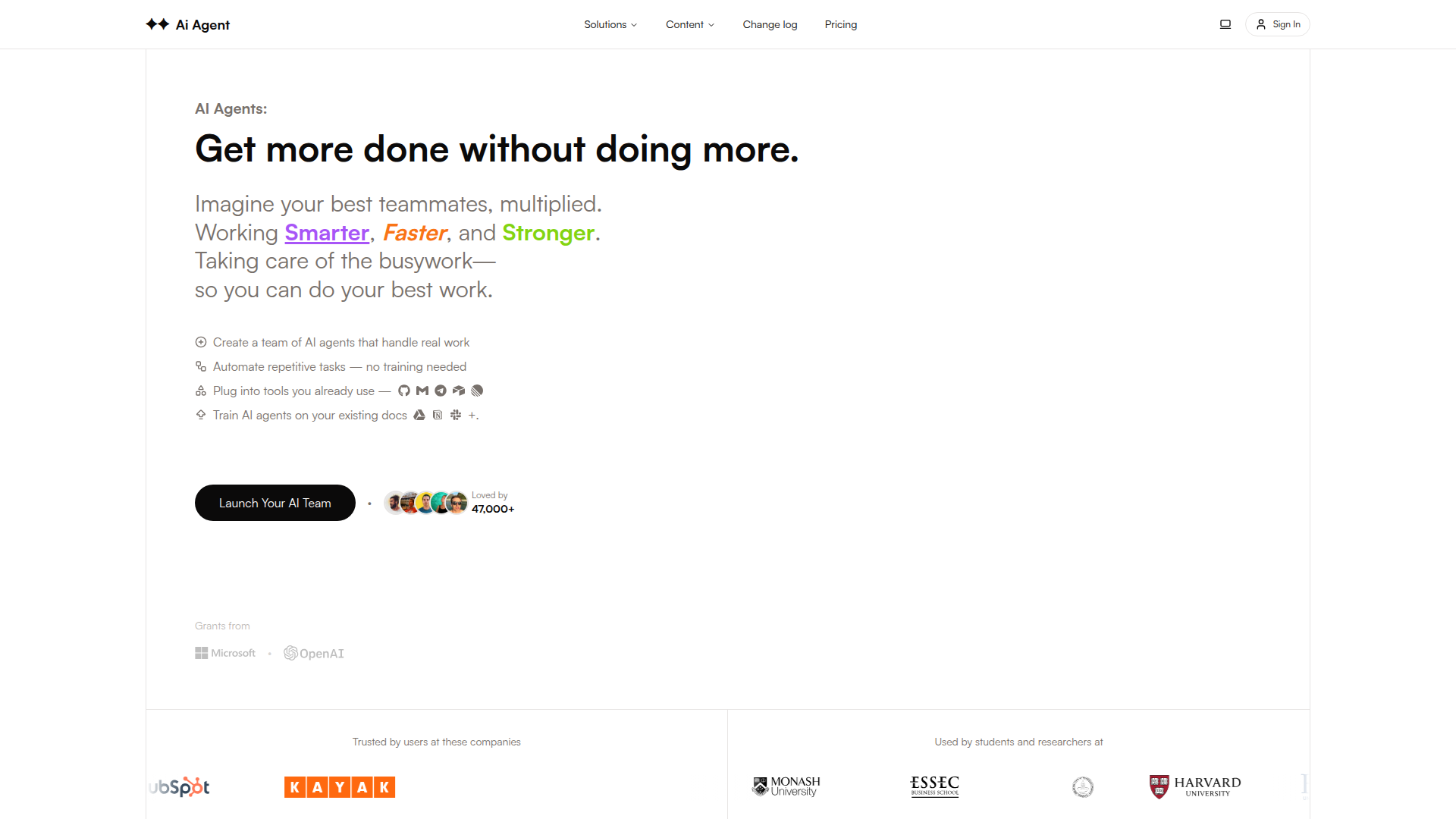Click the user avatars group thumbnail
Viewport: 1456px width, 819px height.
(425, 503)
